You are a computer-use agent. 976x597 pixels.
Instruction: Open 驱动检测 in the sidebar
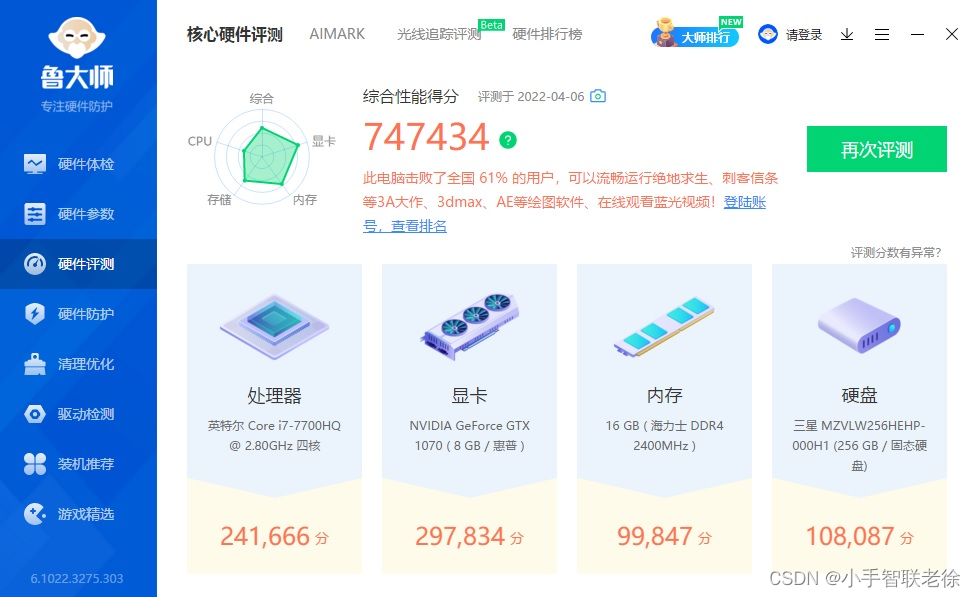tap(78, 414)
